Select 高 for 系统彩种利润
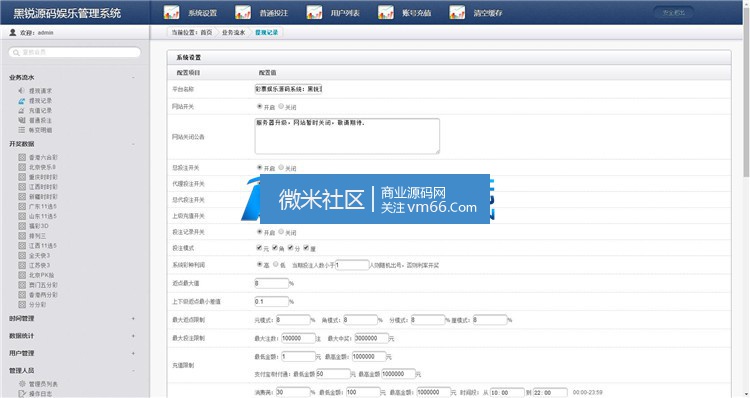This screenshot has height=398, width=750. [259, 264]
